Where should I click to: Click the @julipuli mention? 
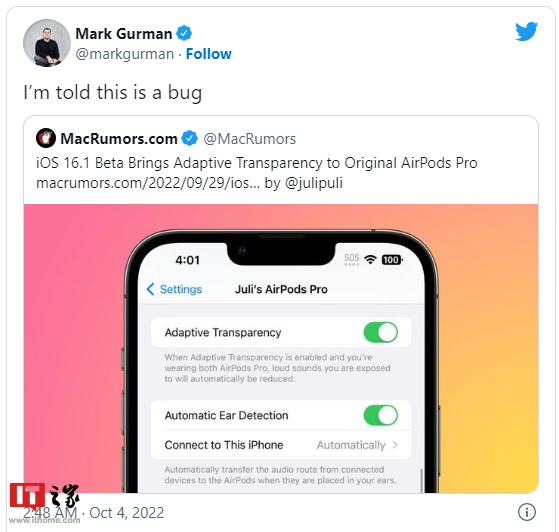(314, 183)
